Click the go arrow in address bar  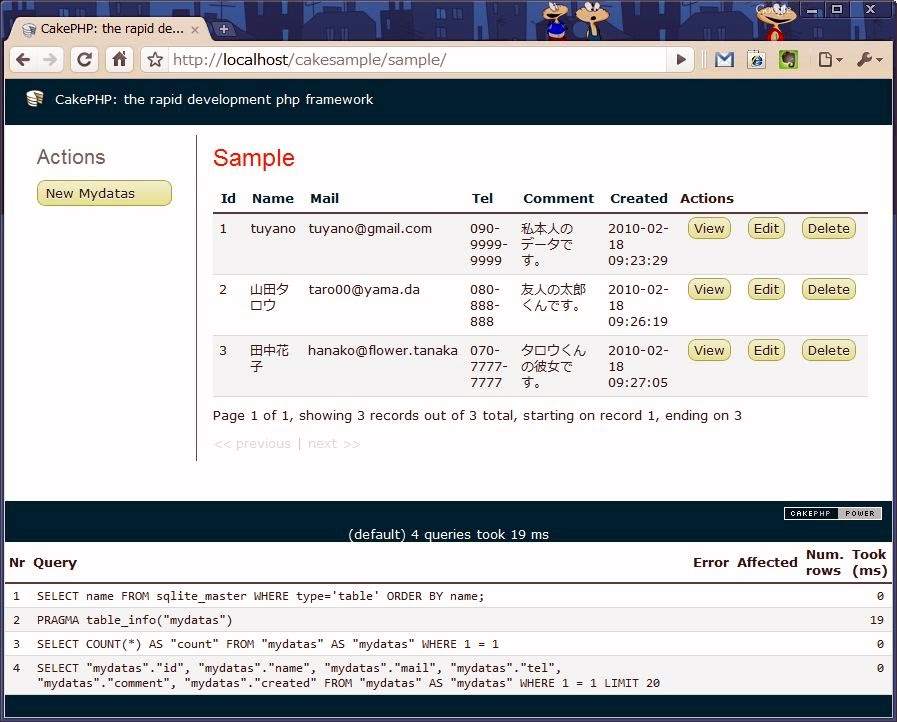click(x=681, y=60)
